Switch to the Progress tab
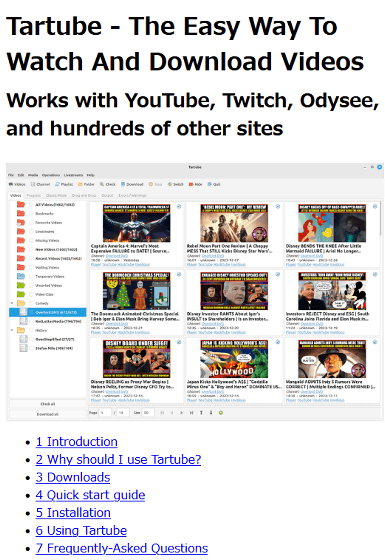Image resolution: width=385 pixels, height=560 pixels. point(34,195)
